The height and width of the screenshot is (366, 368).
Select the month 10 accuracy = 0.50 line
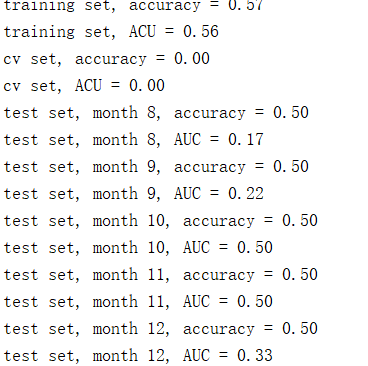click(161, 221)
